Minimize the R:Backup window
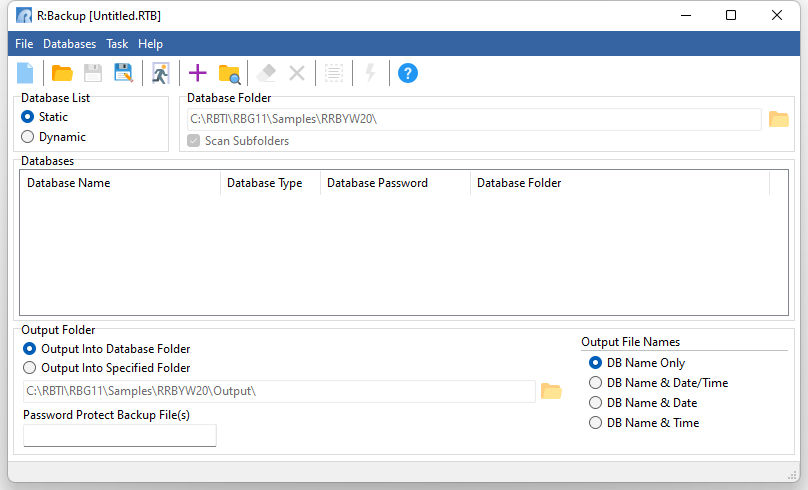Viewport: 808px width, 490px height. tap(686, 15)
